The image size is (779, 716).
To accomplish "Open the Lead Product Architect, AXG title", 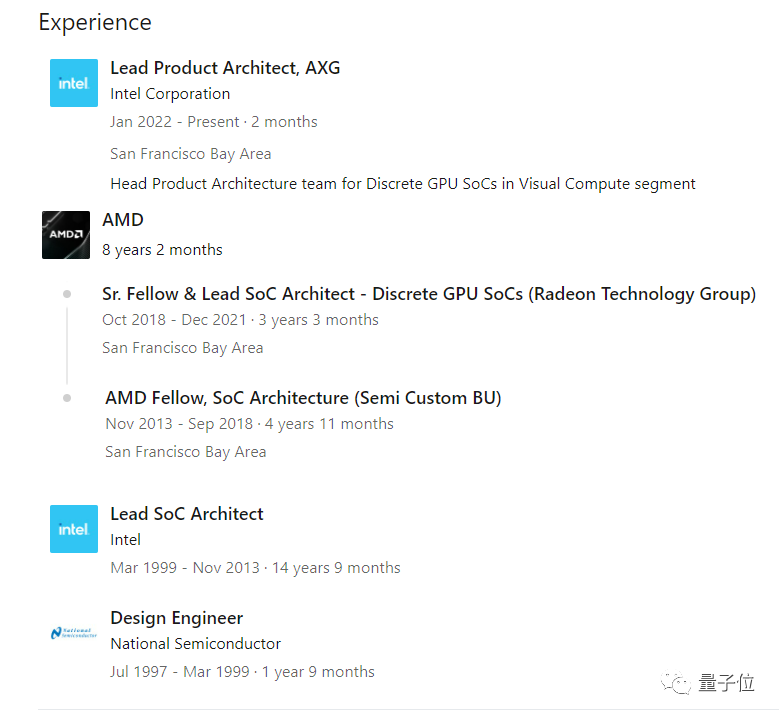I will coord(225,68).
